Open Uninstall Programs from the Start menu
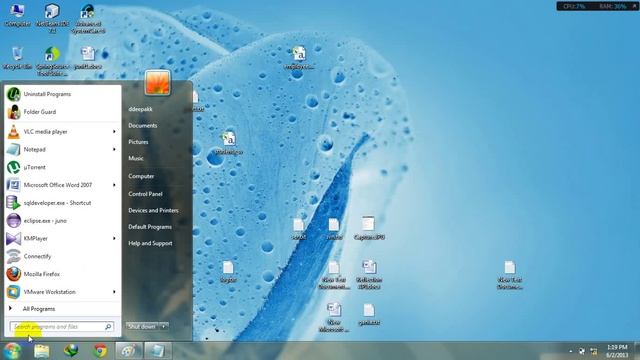The width and height of the screenshot is (640, 360). coord(62,94)
